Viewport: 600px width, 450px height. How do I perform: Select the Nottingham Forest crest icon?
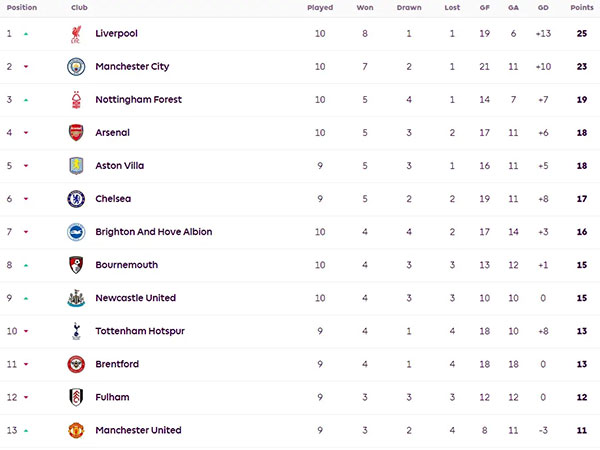(x=76, y=100)
